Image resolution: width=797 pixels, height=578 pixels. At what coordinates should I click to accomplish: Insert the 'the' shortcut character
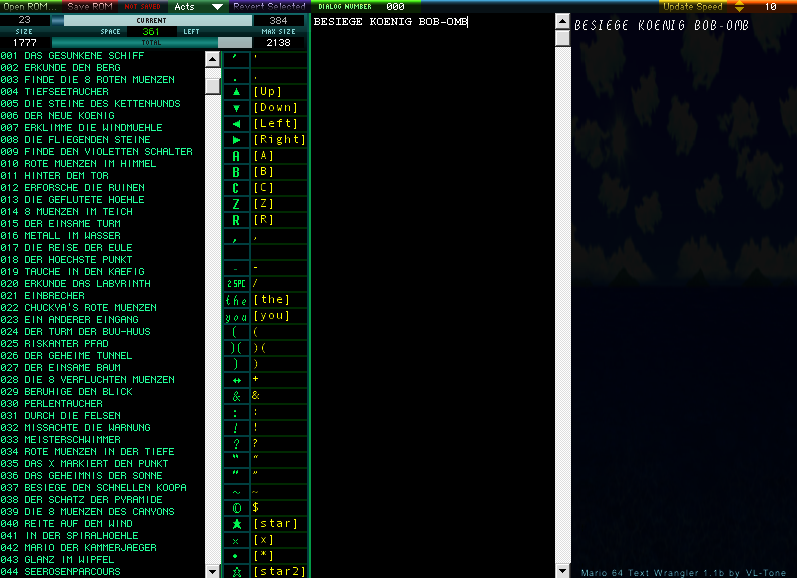(236, 300)
